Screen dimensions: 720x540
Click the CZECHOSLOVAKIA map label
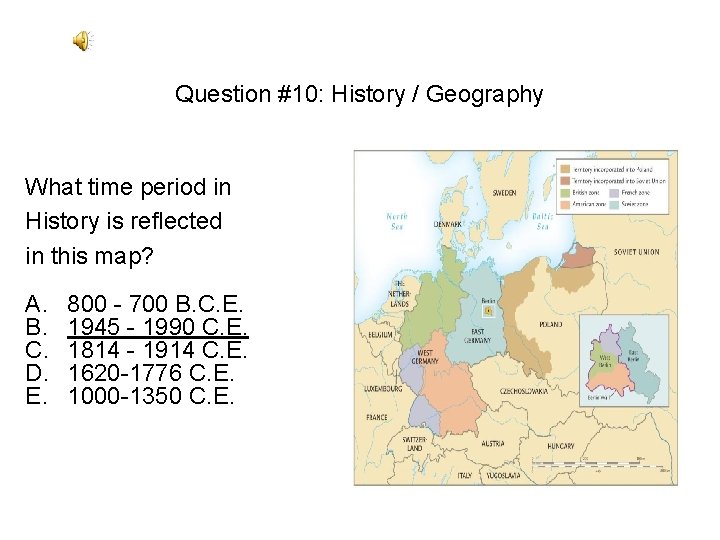tap(523, 391)
